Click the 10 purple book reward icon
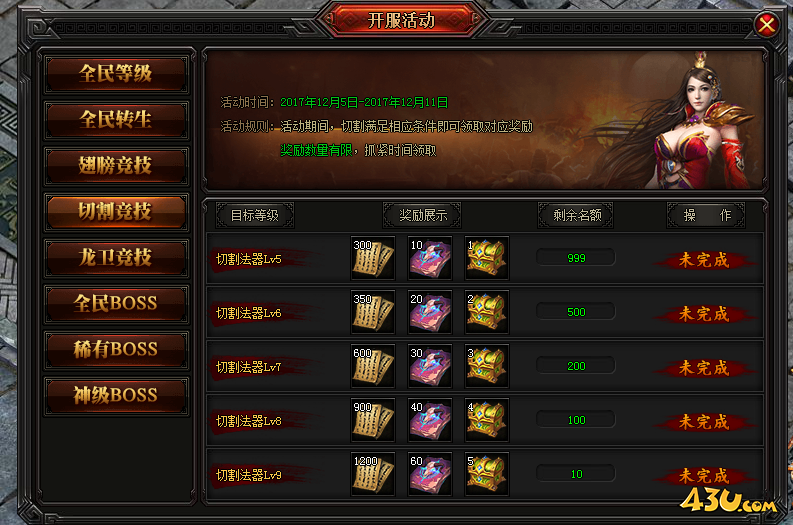 pyautogui.click(x=430, y=258)
